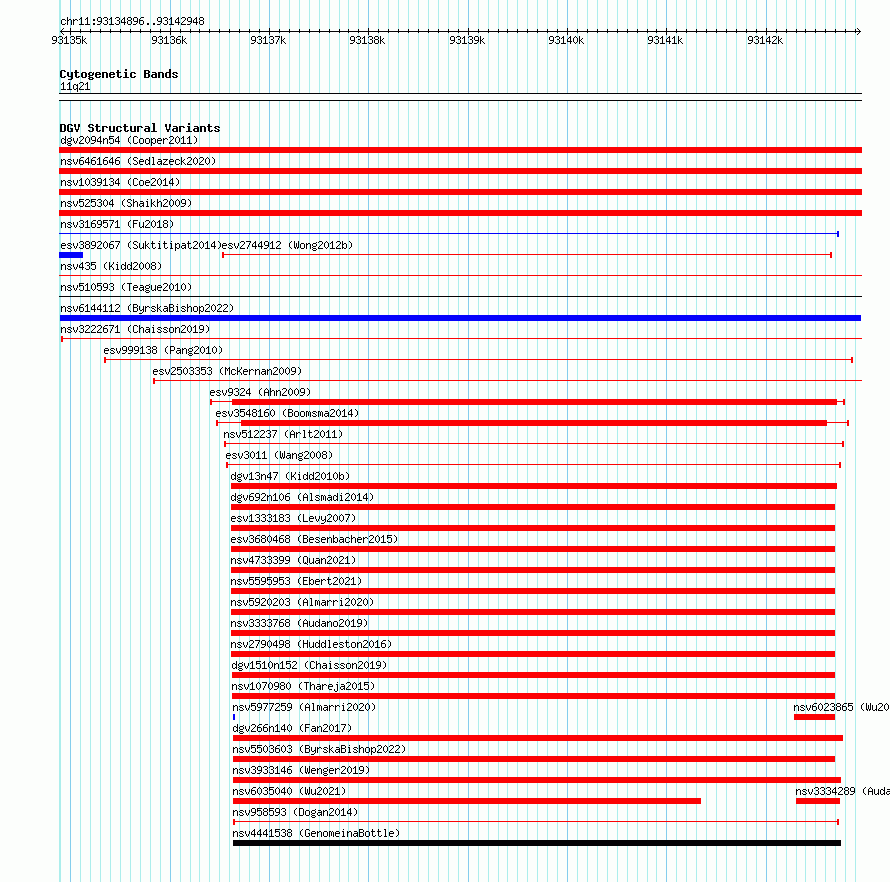The width and height of the screenshot is (890, 882).
Task: Select the nsv6461646 (Sedlazeck2020) red bar
Action: tap(460, 171)
